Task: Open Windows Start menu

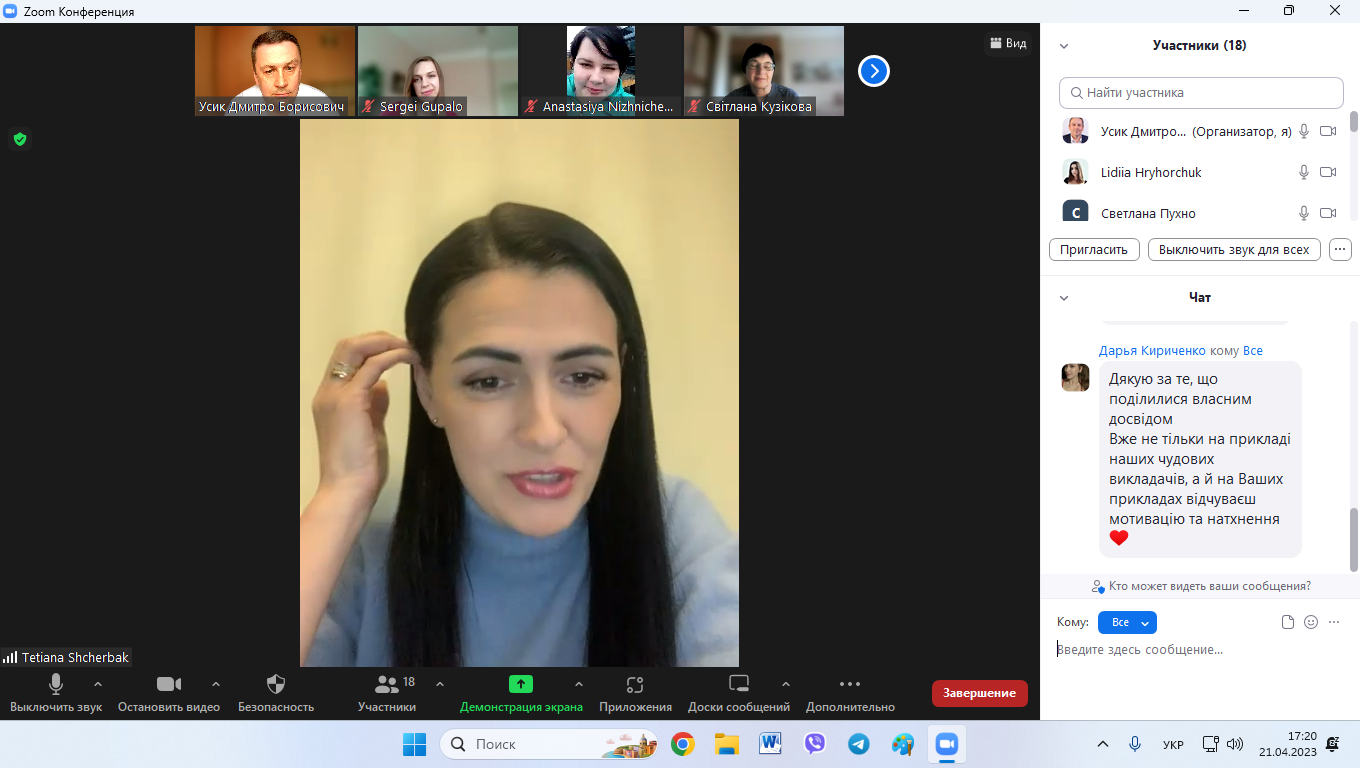Action: click(x=414, y=744)
